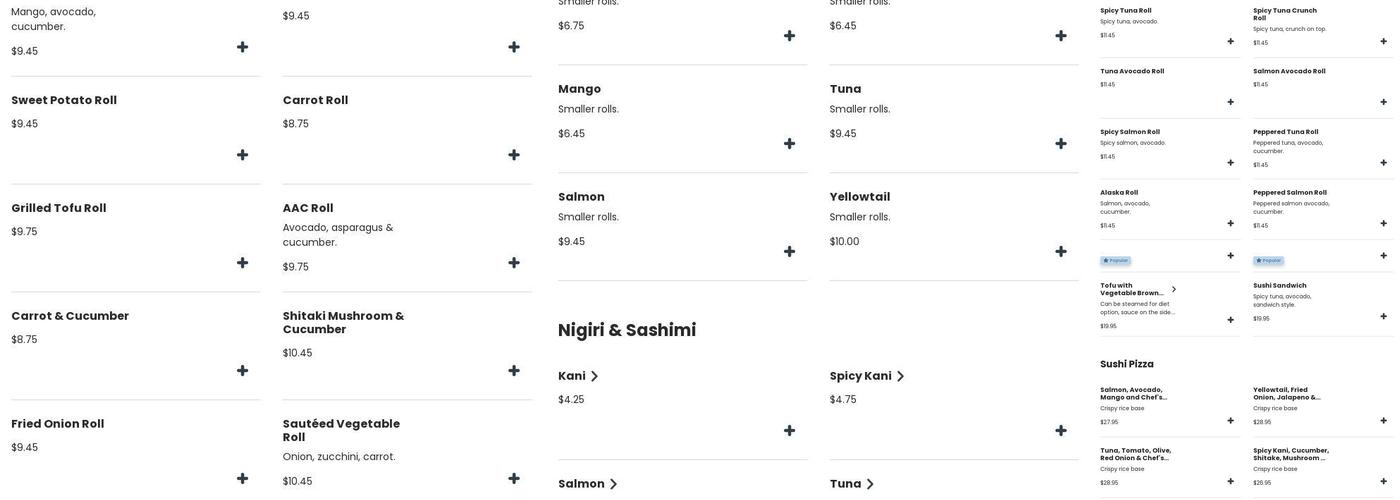Open the Tofu with Vegetable Brown chevron

click(1174, 290)
